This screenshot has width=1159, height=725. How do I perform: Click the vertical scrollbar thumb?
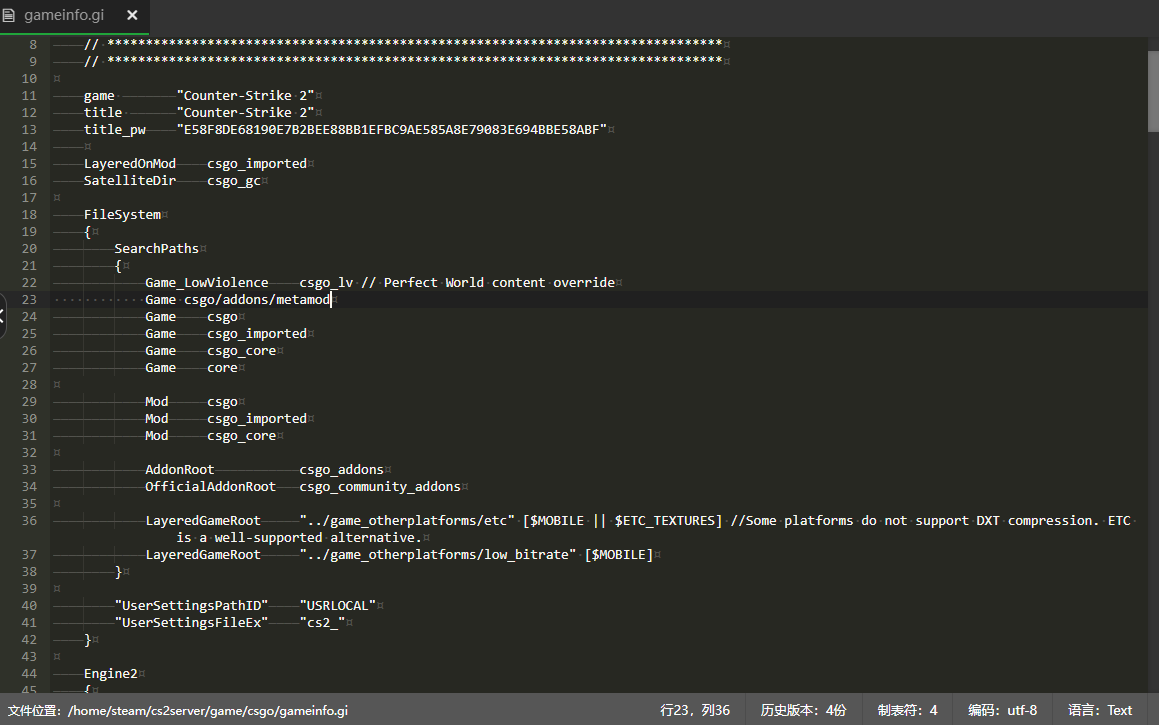point(1153,91)
